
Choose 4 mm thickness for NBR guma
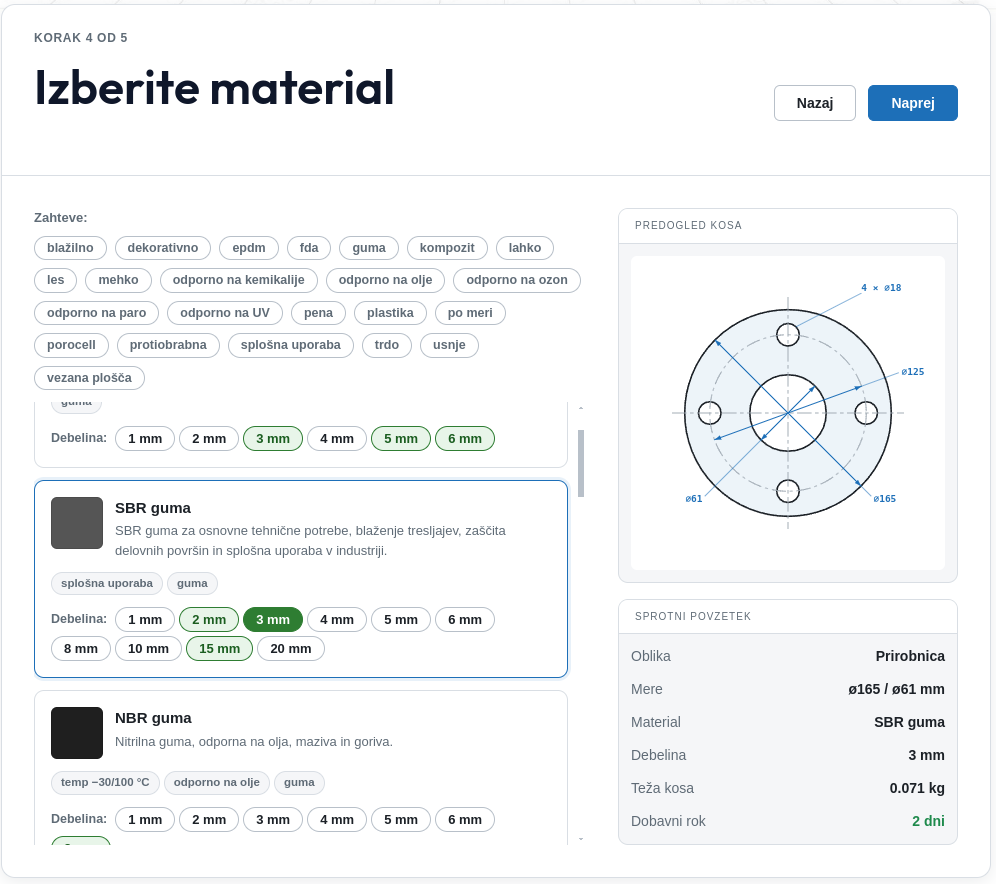[x=337, y=819]
